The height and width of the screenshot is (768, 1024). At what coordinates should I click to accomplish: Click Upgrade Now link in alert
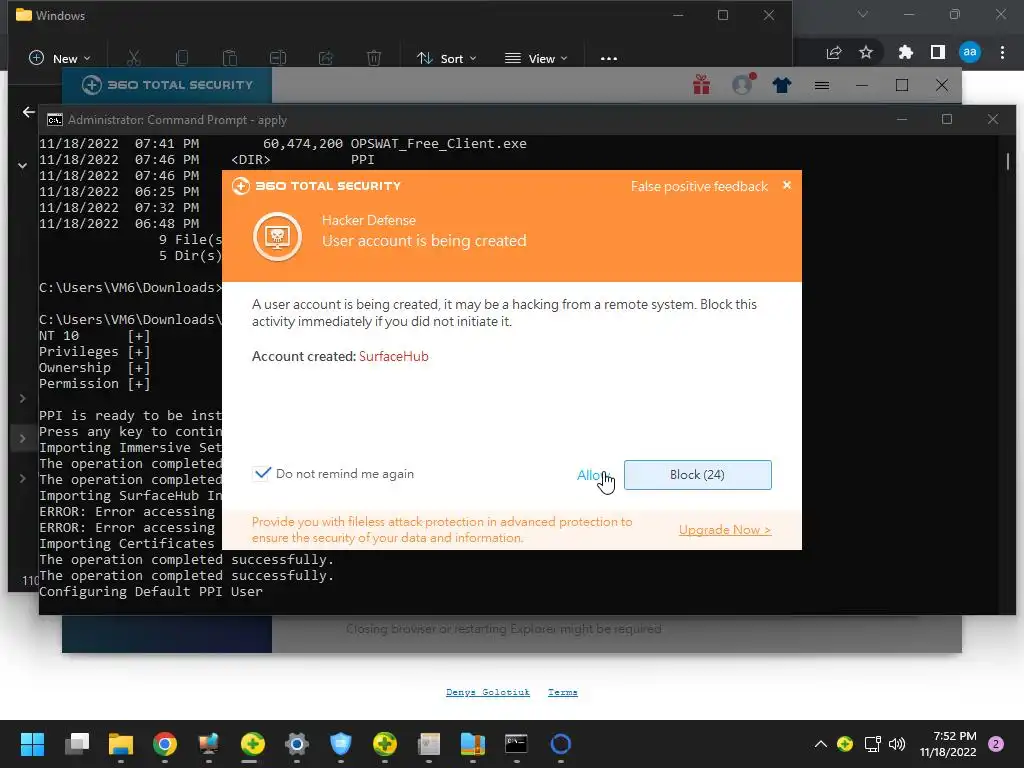tap(725, 530)
